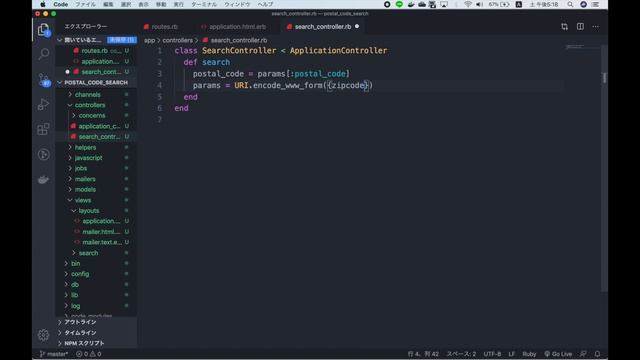Open application_c... file in controllers

[99, 126]
